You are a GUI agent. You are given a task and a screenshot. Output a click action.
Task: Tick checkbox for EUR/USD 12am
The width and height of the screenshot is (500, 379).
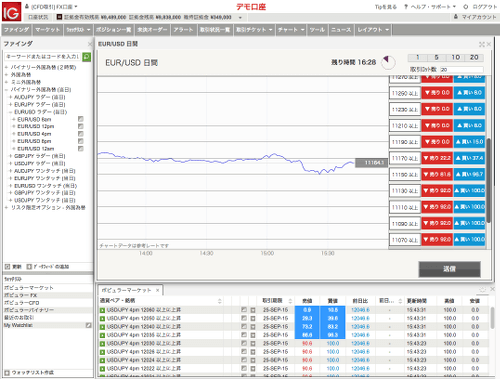[x=80, y=148]
